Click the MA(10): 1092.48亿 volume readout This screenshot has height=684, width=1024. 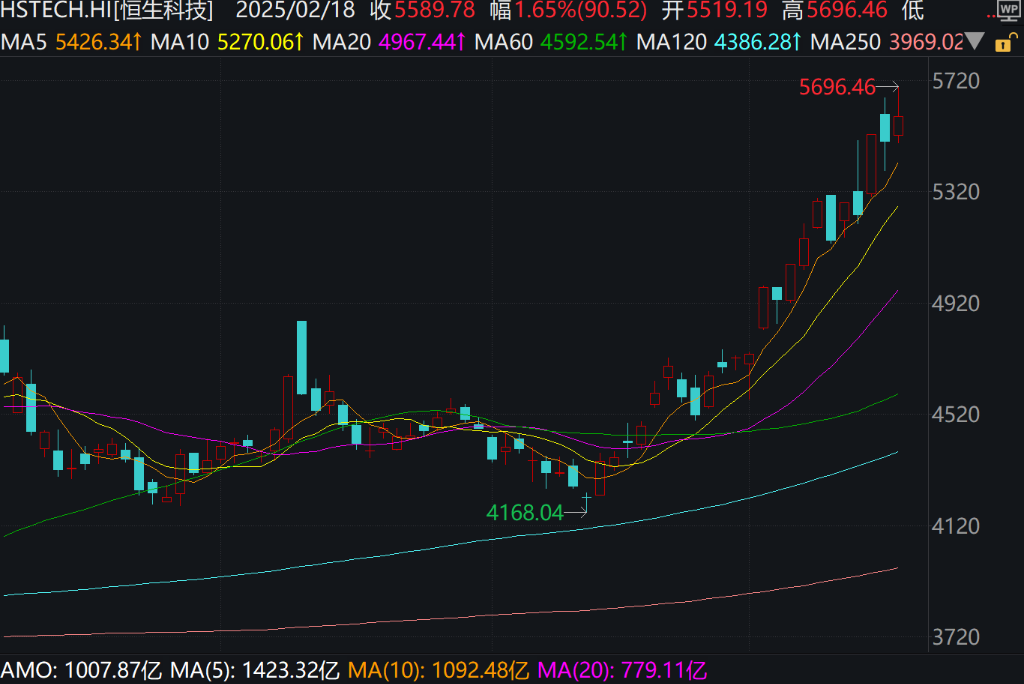pos(438,670)
